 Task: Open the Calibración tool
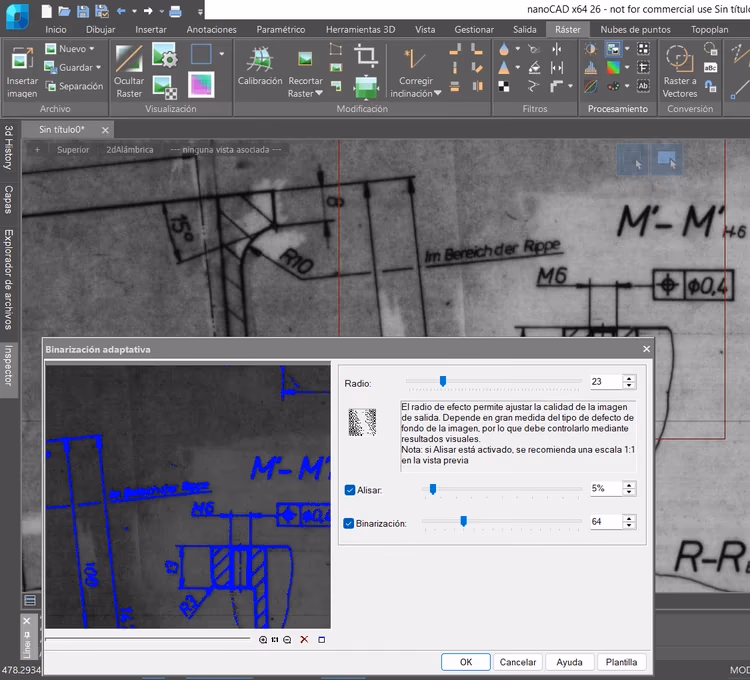tap(260, 67)
